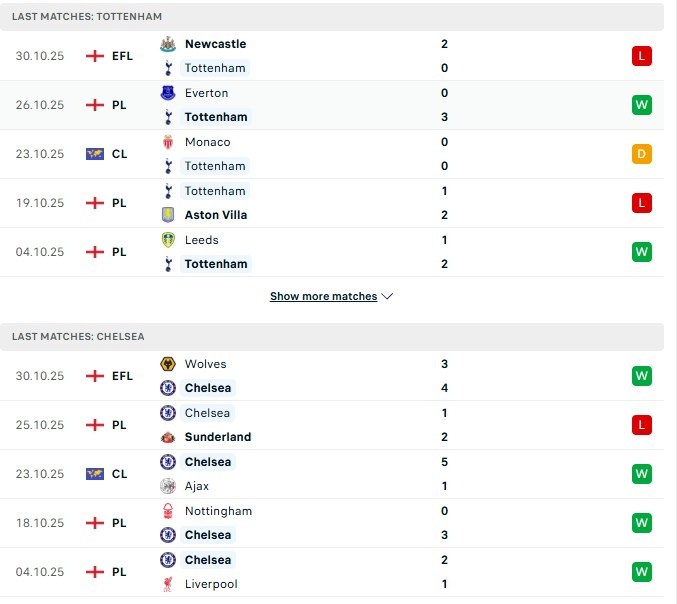
Task: Click the Everton club crest
Action: pyautogui.click(x=168, y=93)
